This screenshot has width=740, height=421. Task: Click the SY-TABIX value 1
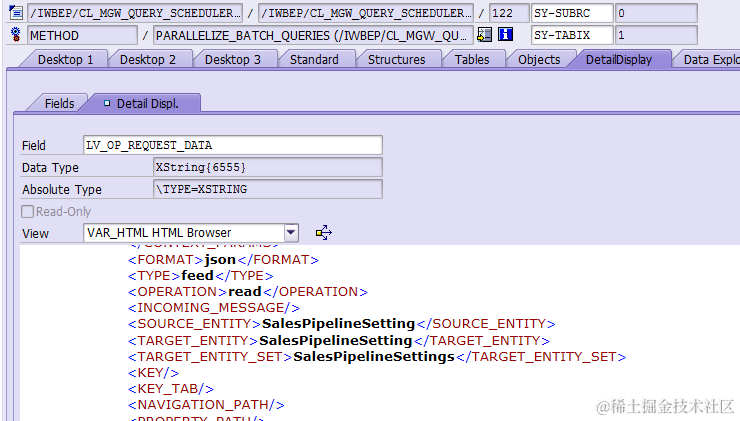click(656, 35)
